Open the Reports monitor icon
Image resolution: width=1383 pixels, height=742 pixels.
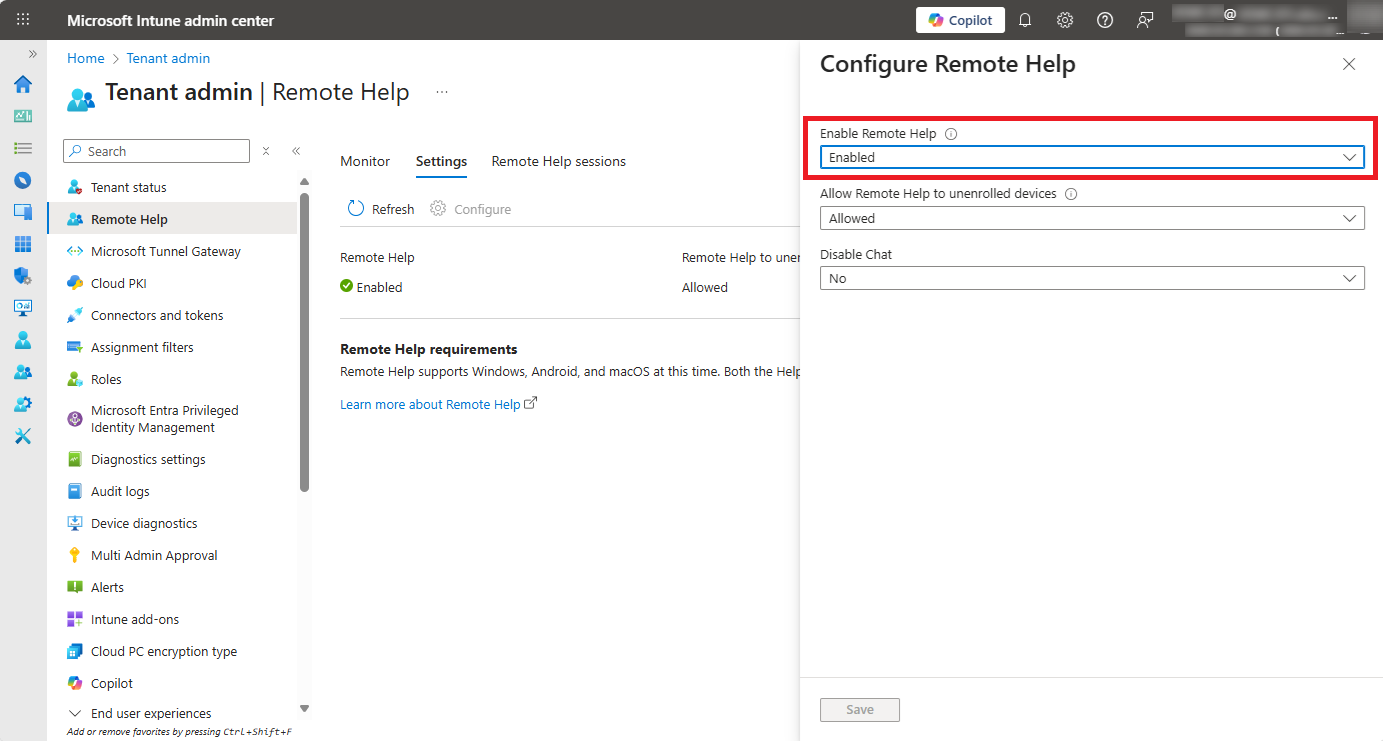point(22,308)
